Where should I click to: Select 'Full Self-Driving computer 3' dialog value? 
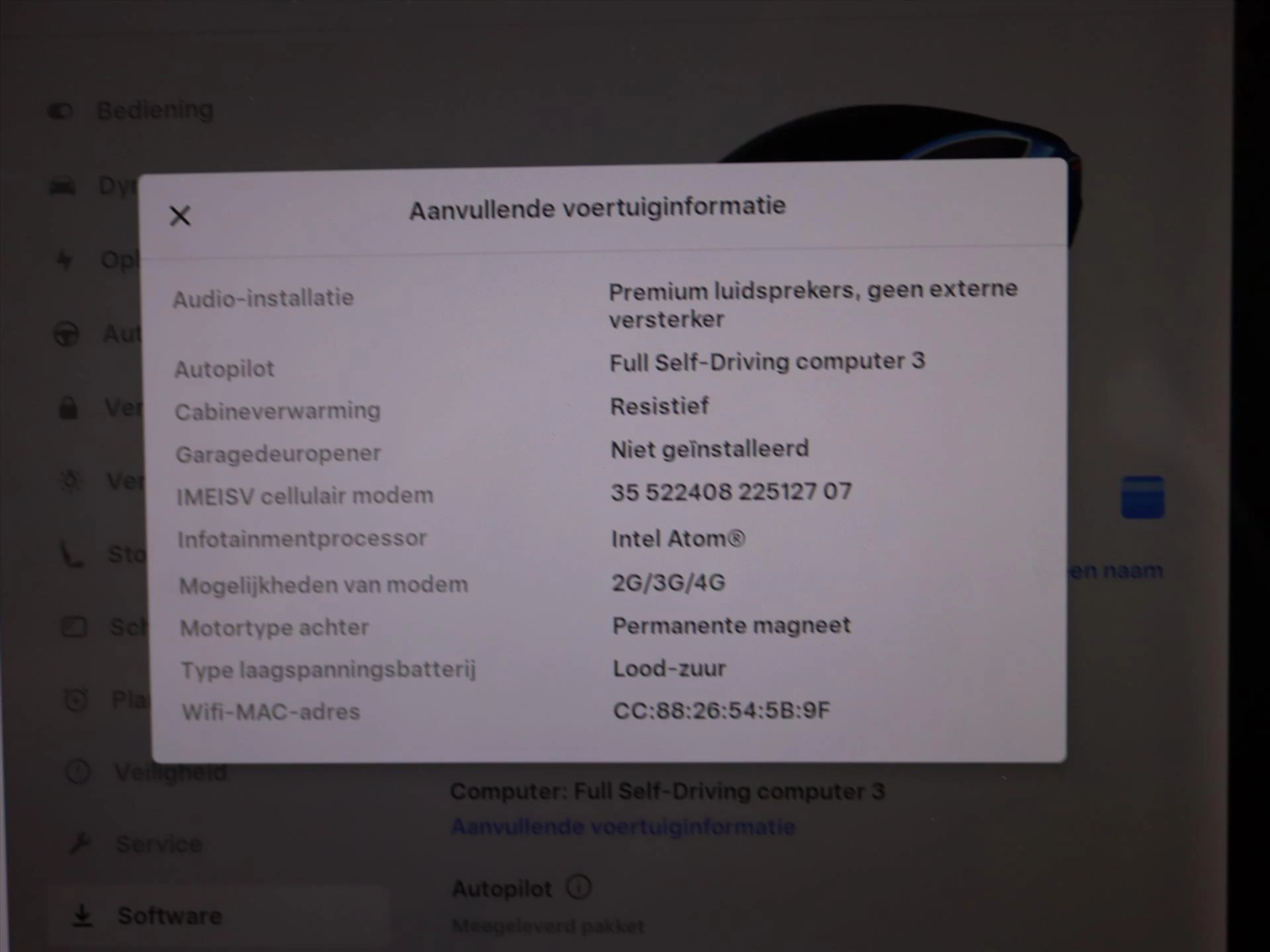tap(767, 362)
